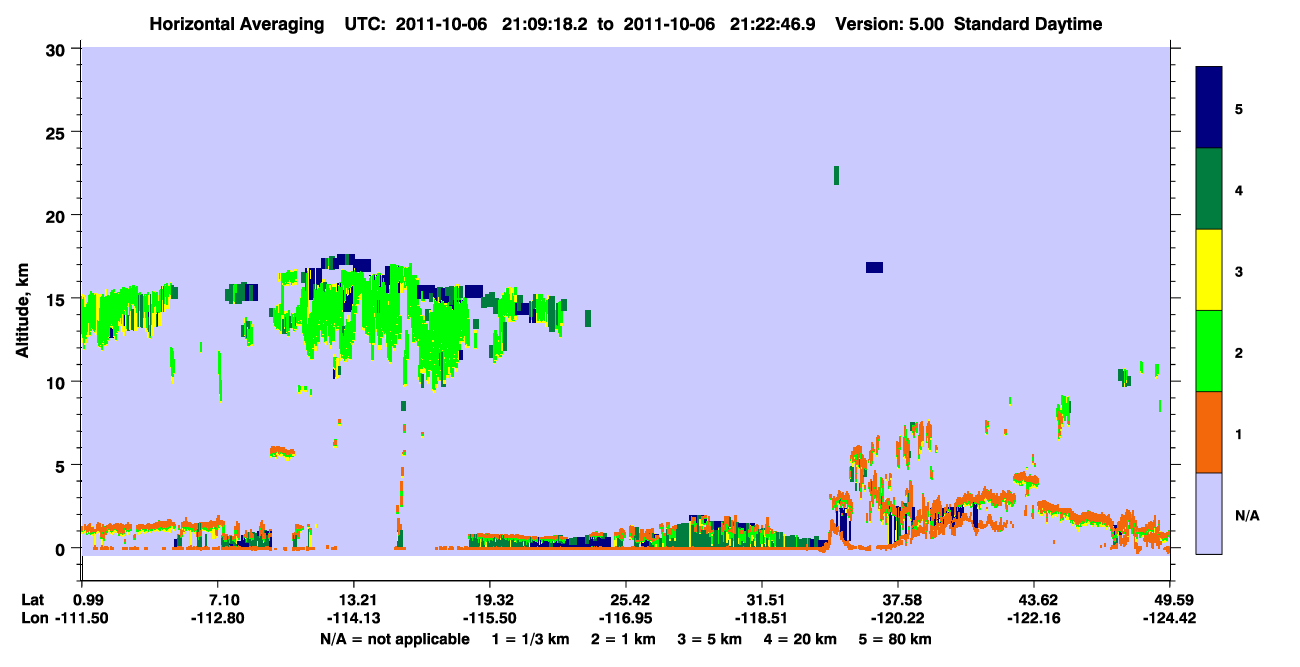Click legend text '5 = 80 km'
This screenshot has height=667, width=1300.
coord(896,639)
